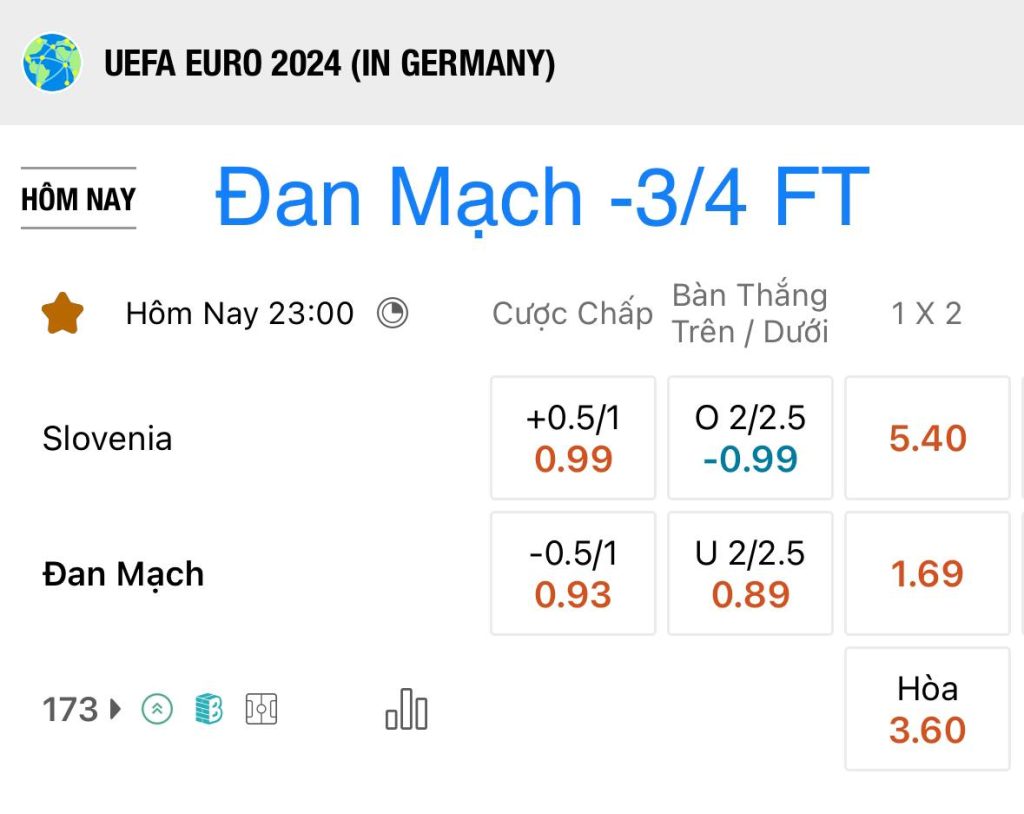1024x814 pixels.
Task: Click the globe league icon
Action: coord(52,63)
